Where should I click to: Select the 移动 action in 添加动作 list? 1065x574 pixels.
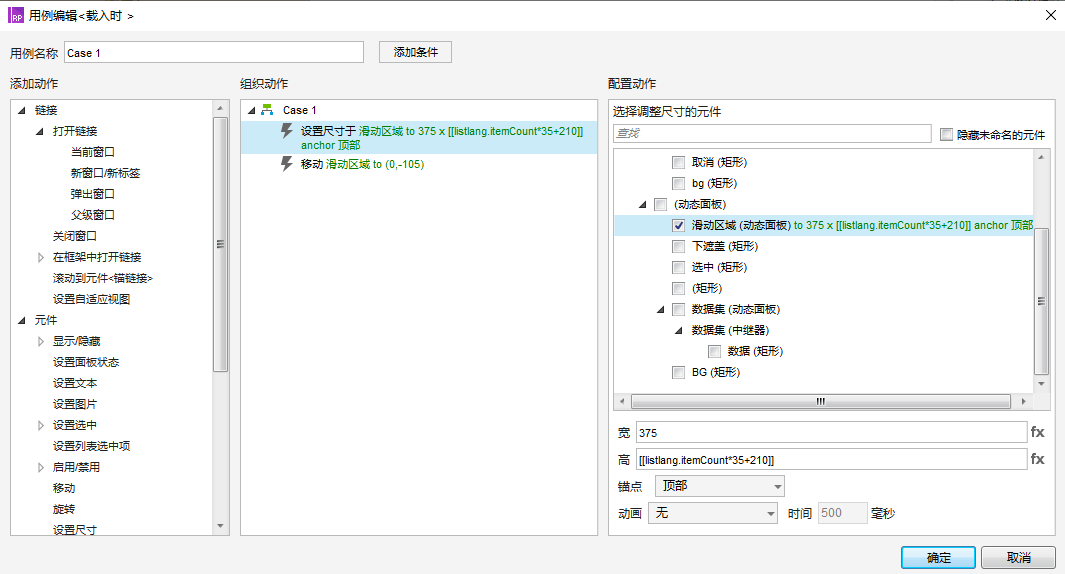(x=64, y=488)
